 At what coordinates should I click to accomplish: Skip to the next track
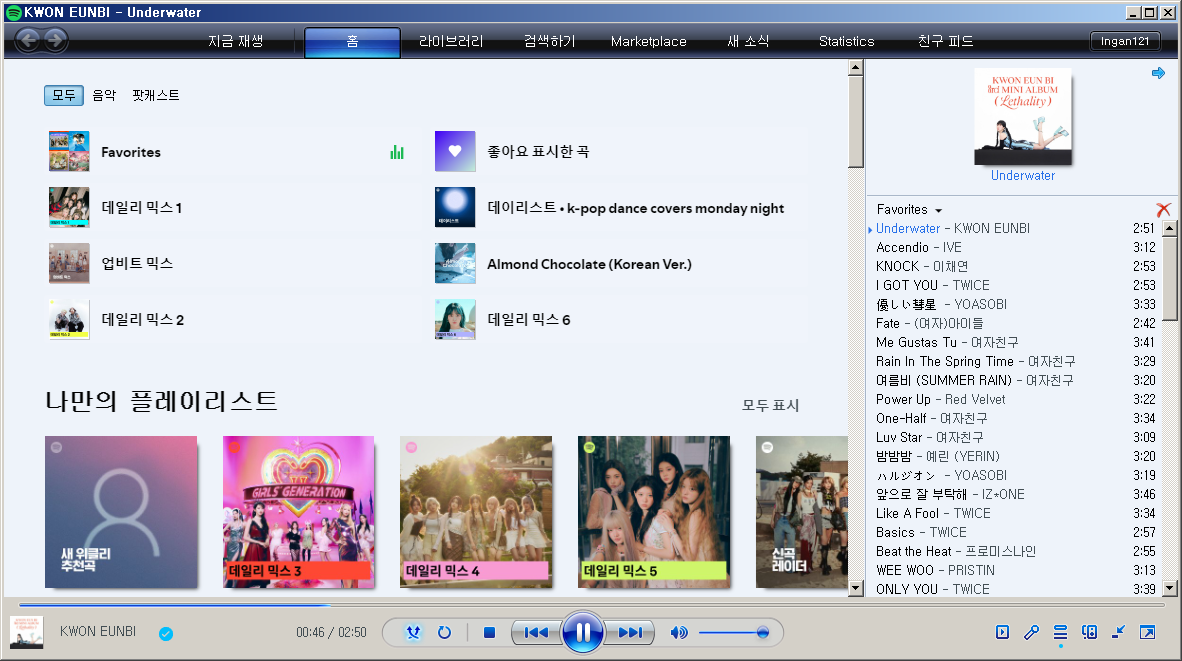point(630,632)
